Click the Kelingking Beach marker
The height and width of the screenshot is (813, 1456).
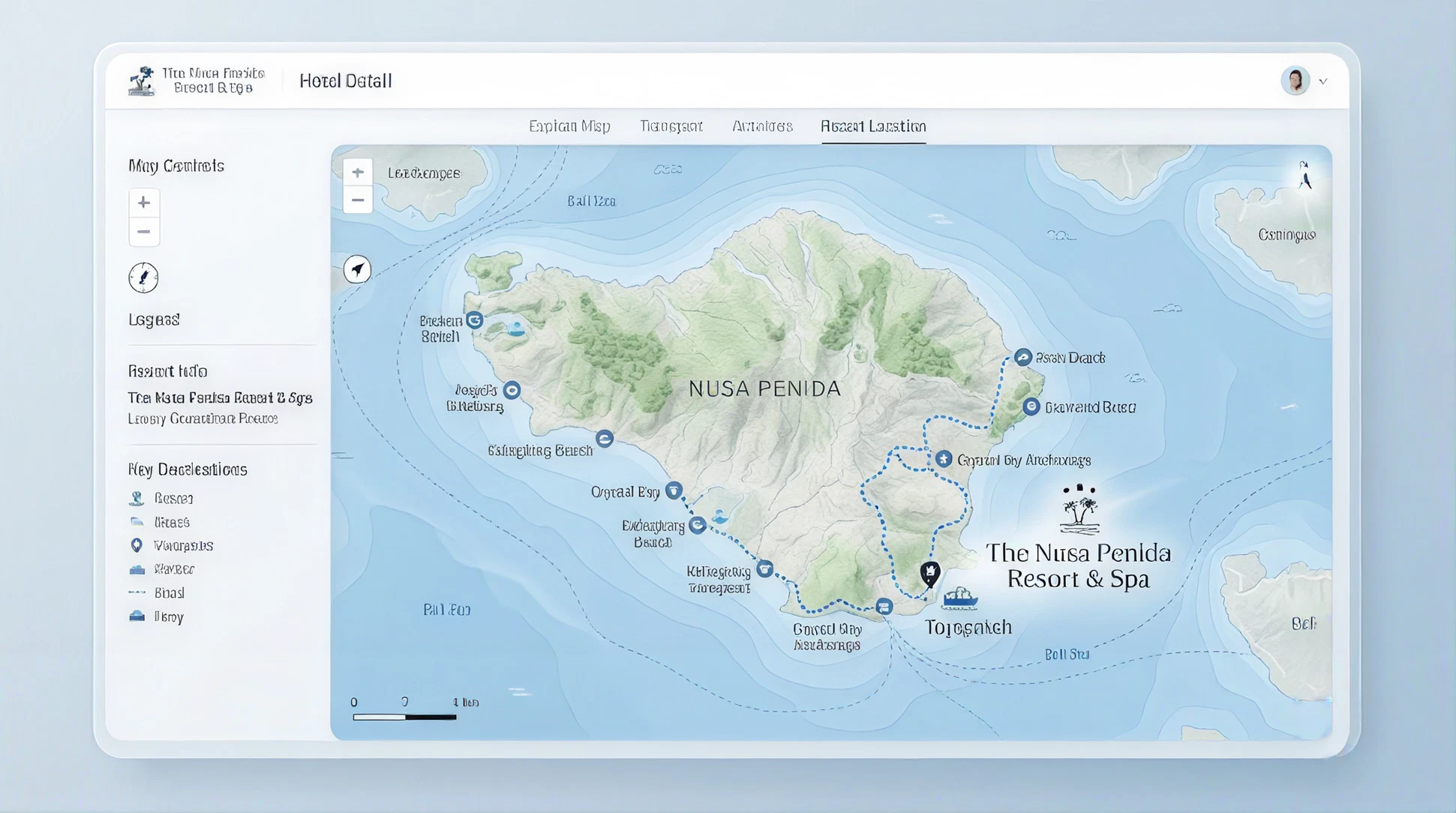[x=605, y=439]
